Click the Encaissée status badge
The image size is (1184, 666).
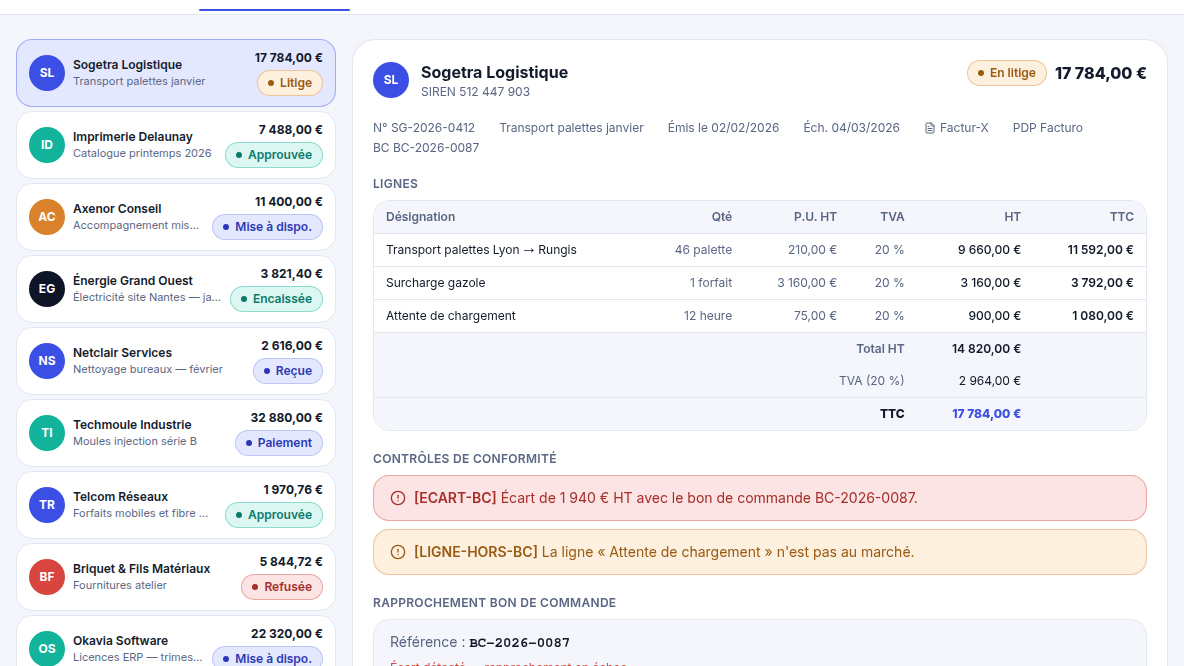276,299
